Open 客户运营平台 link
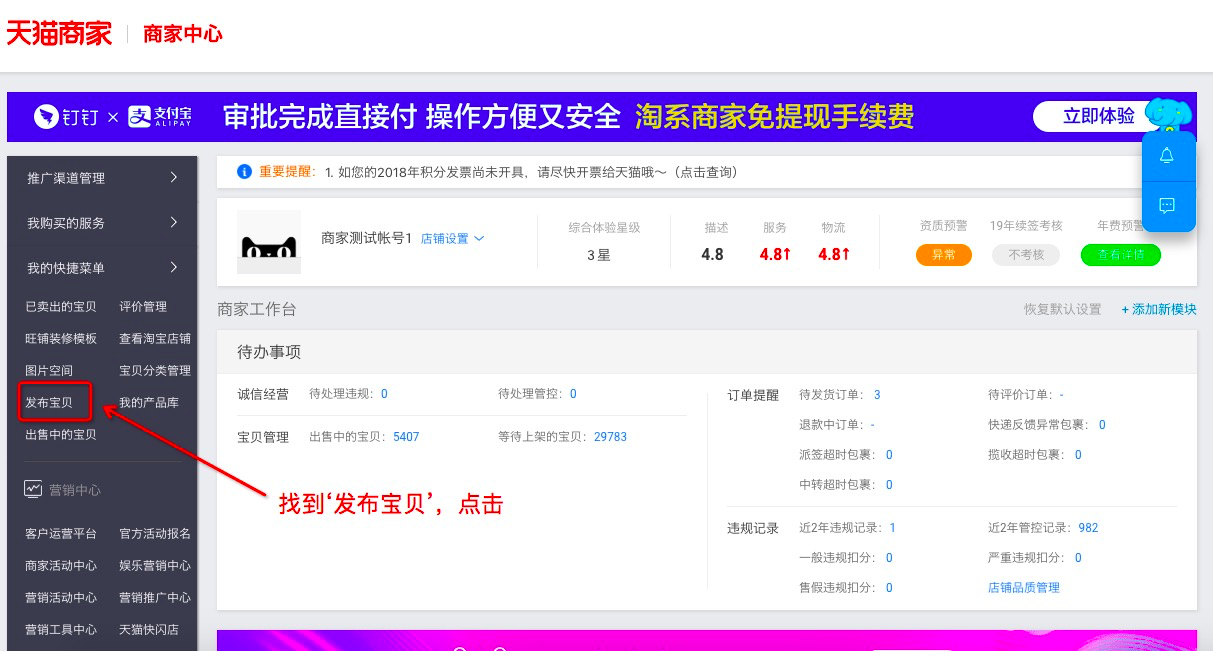Screen dimensions: 1213x651 tap(61, 535)
